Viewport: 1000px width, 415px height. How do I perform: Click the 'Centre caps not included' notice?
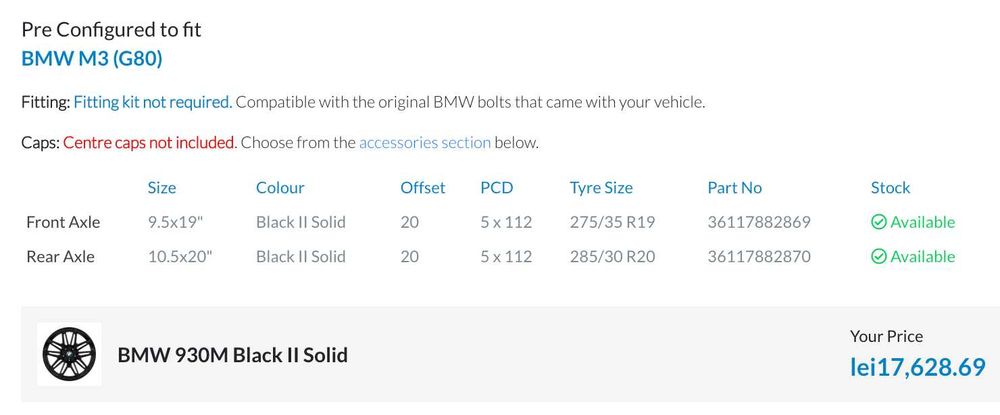tap(149, 142)
